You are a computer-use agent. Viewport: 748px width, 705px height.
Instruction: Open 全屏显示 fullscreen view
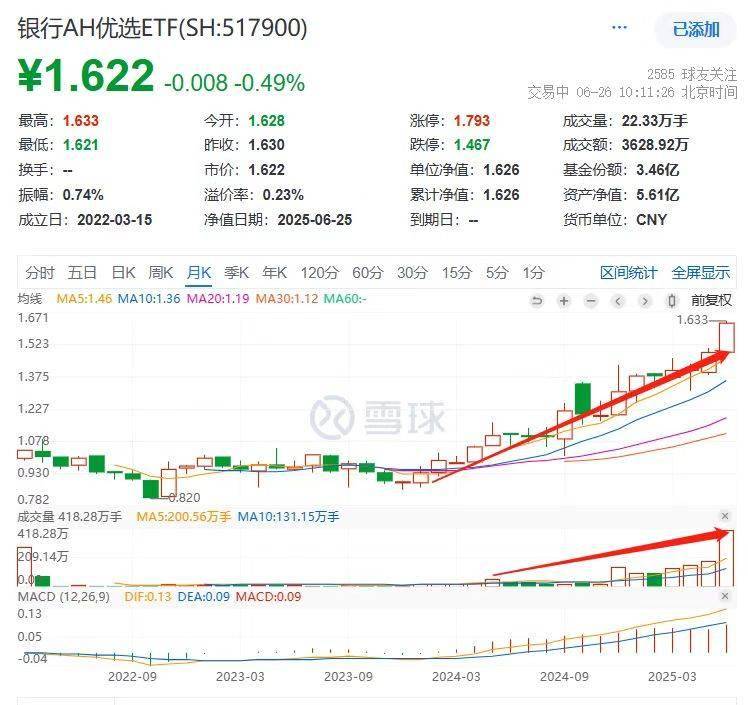(x=700, y=273)
